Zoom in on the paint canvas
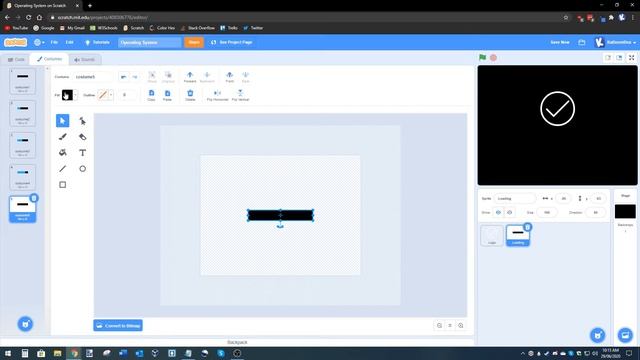640x360 pixels. (x=461, y=325)
